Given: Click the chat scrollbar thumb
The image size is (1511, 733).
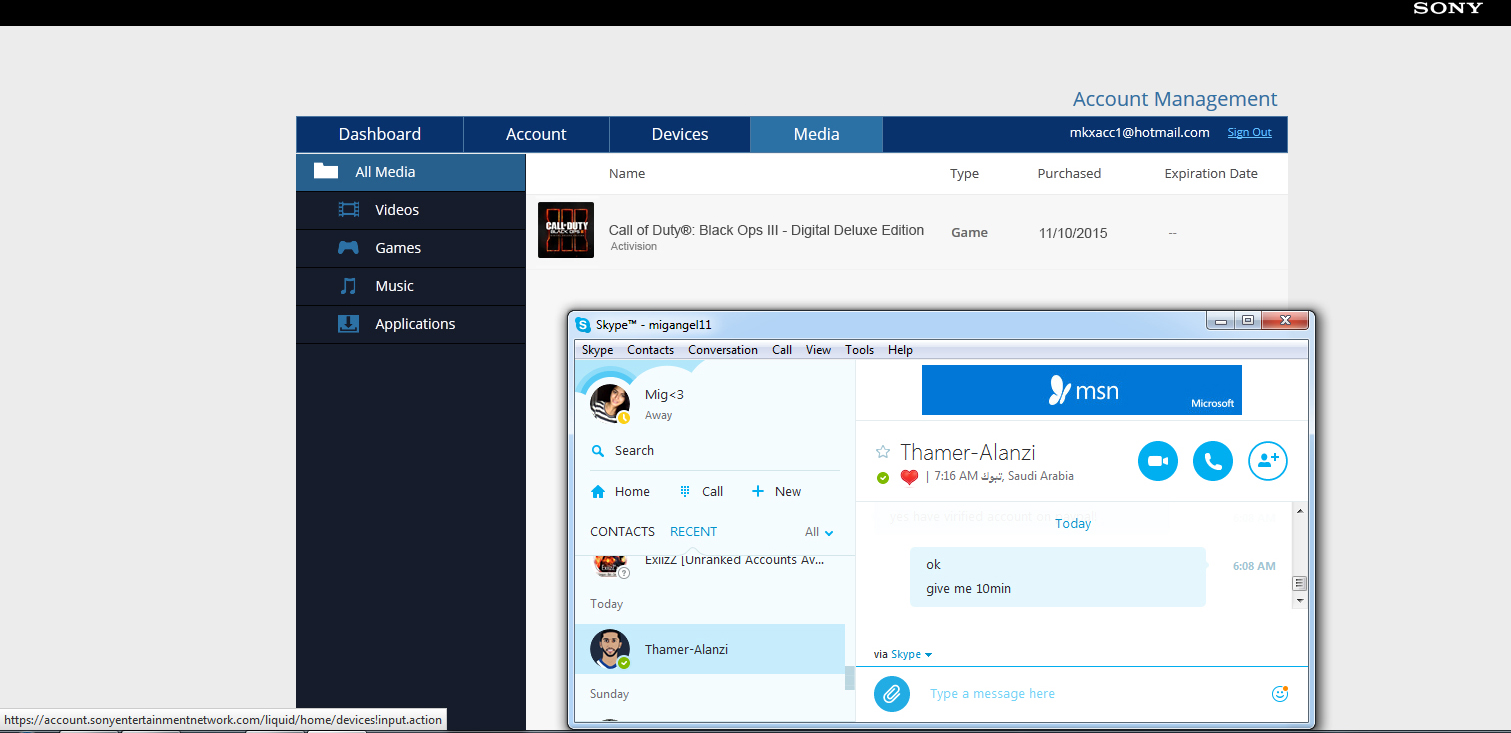Looking at the screenshot, I should click(1300, 583).
